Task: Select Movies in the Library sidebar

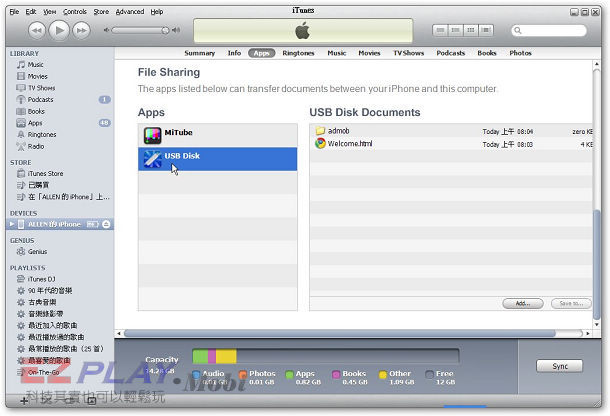Action: (x=37, y=76)
